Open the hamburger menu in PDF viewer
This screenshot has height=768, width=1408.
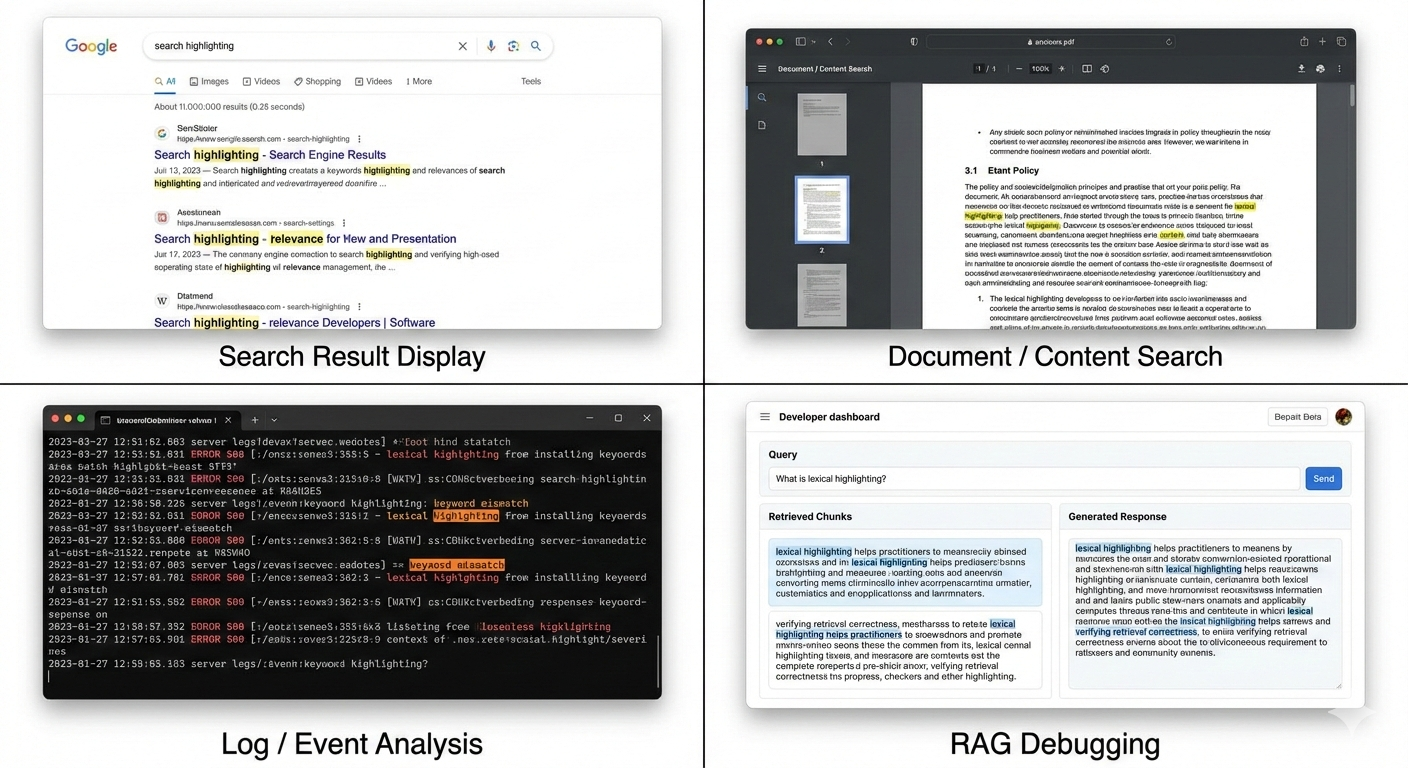click(762, 69)
